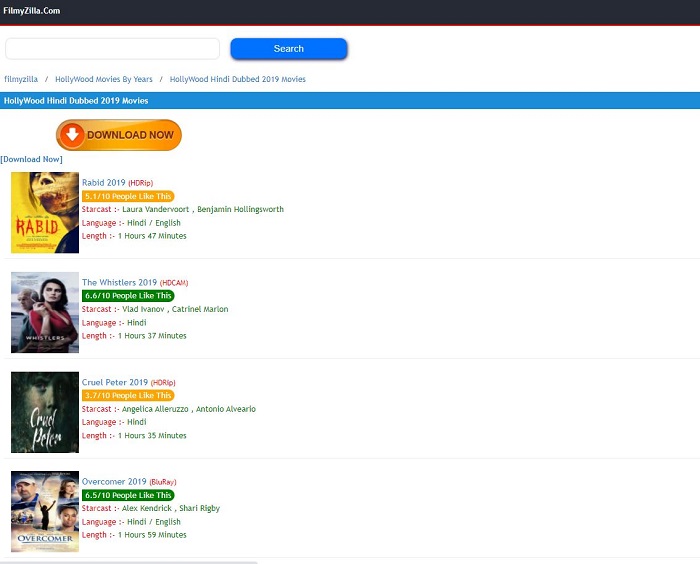
Task: Click the blue HollyWood Hindi Dubbed 2019 Movies header
Action: coord(350,100)
